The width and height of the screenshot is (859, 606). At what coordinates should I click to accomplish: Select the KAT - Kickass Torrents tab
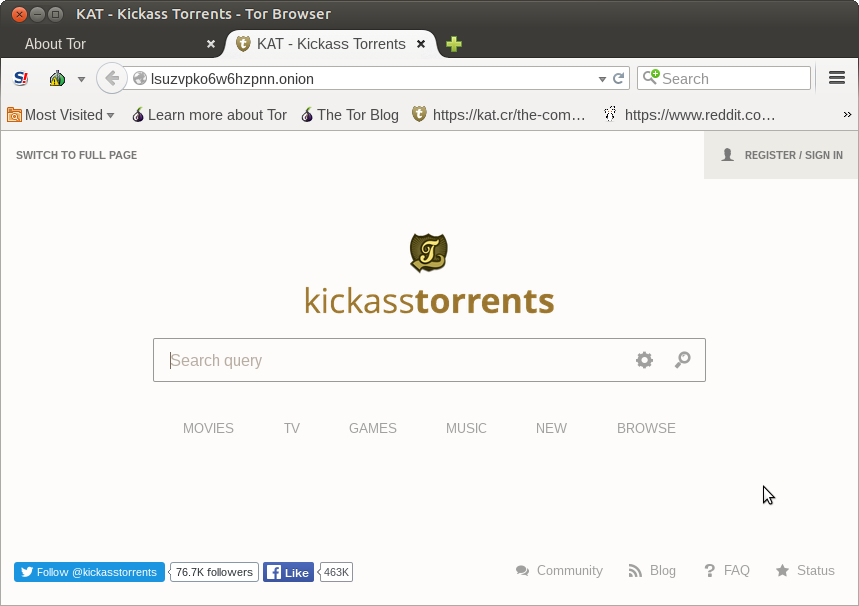coord(331,44)
